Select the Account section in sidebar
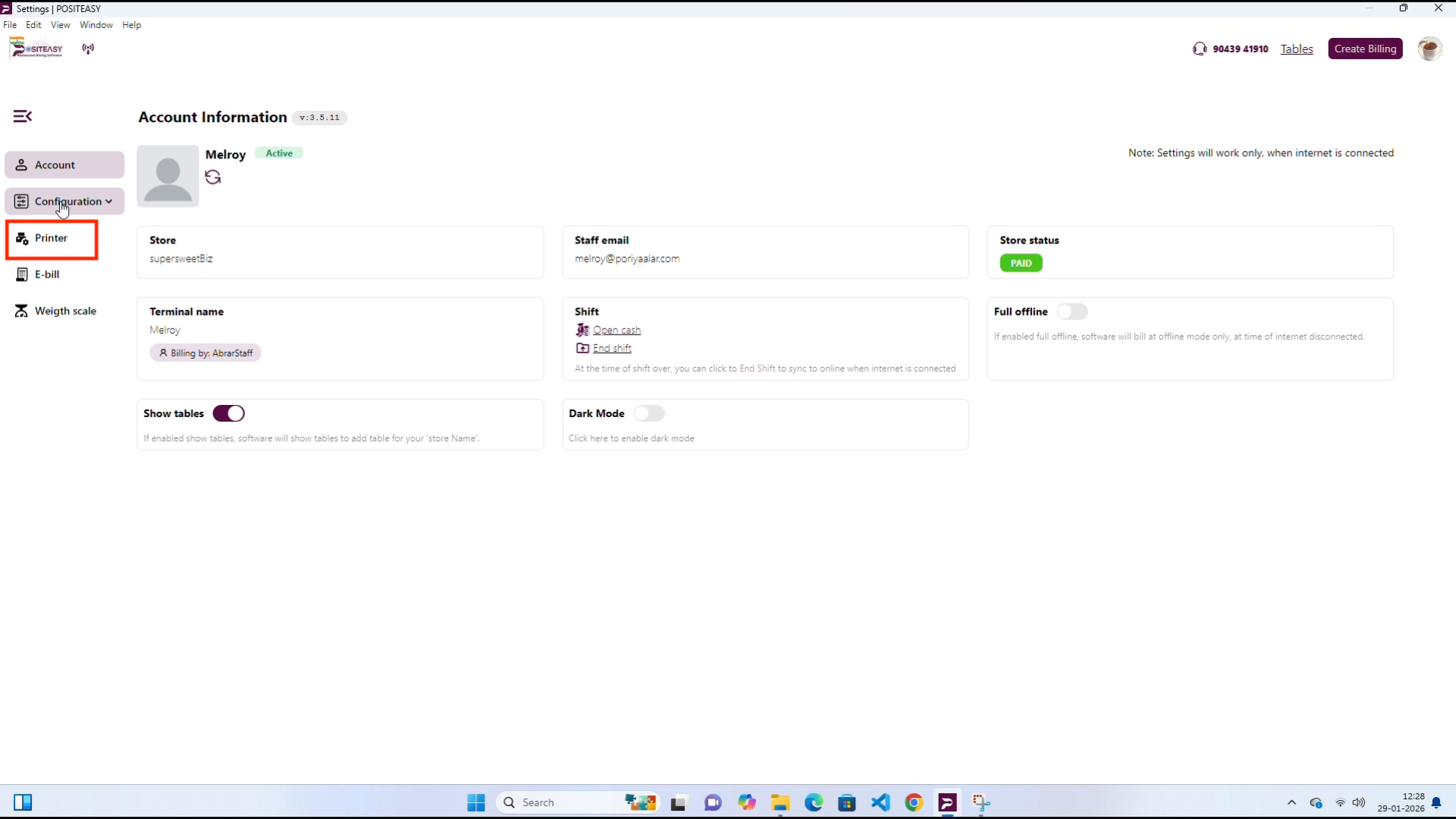 tap(54, 165)
